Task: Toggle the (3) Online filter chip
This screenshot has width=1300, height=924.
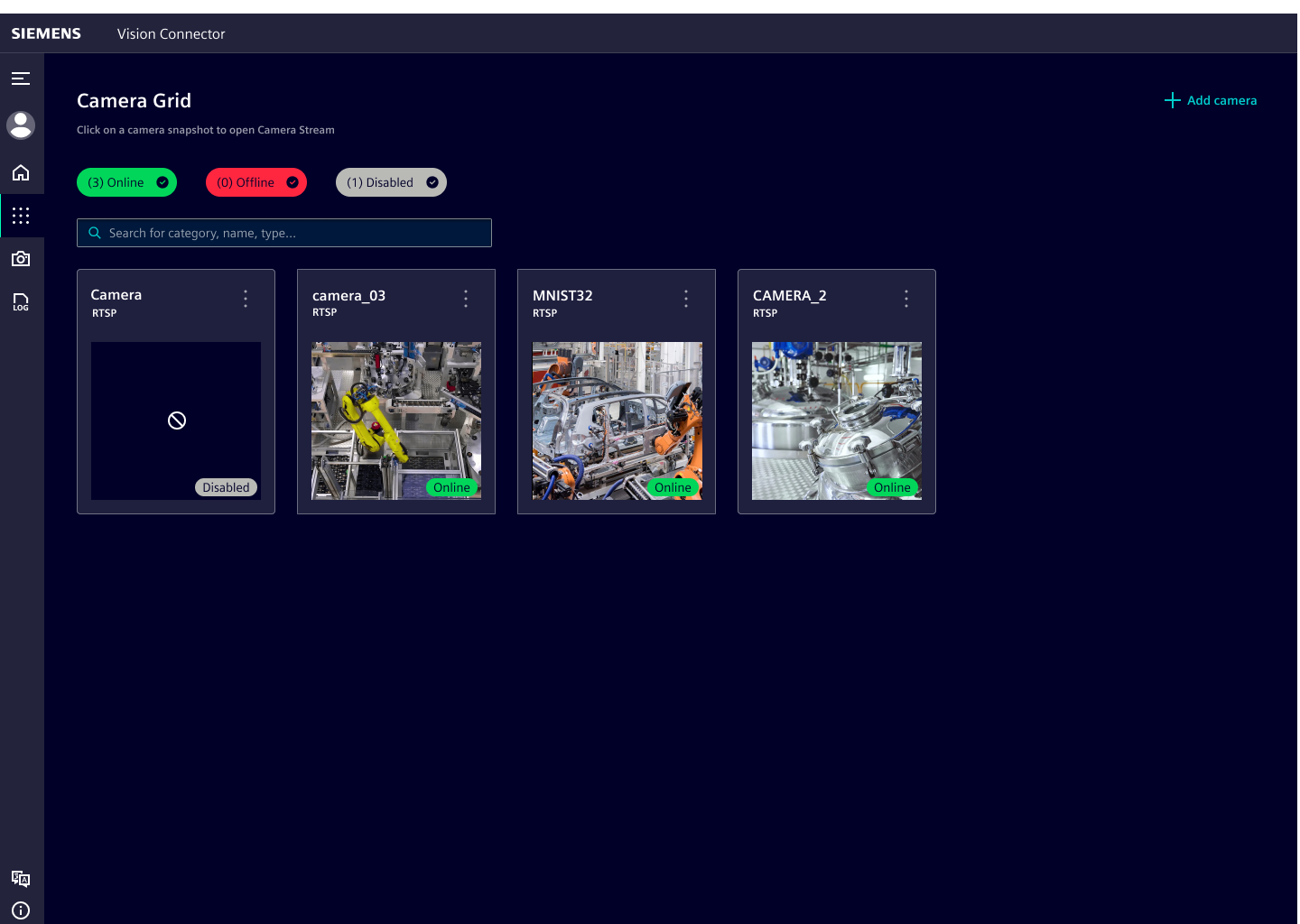Action: (x=126, y=182)
